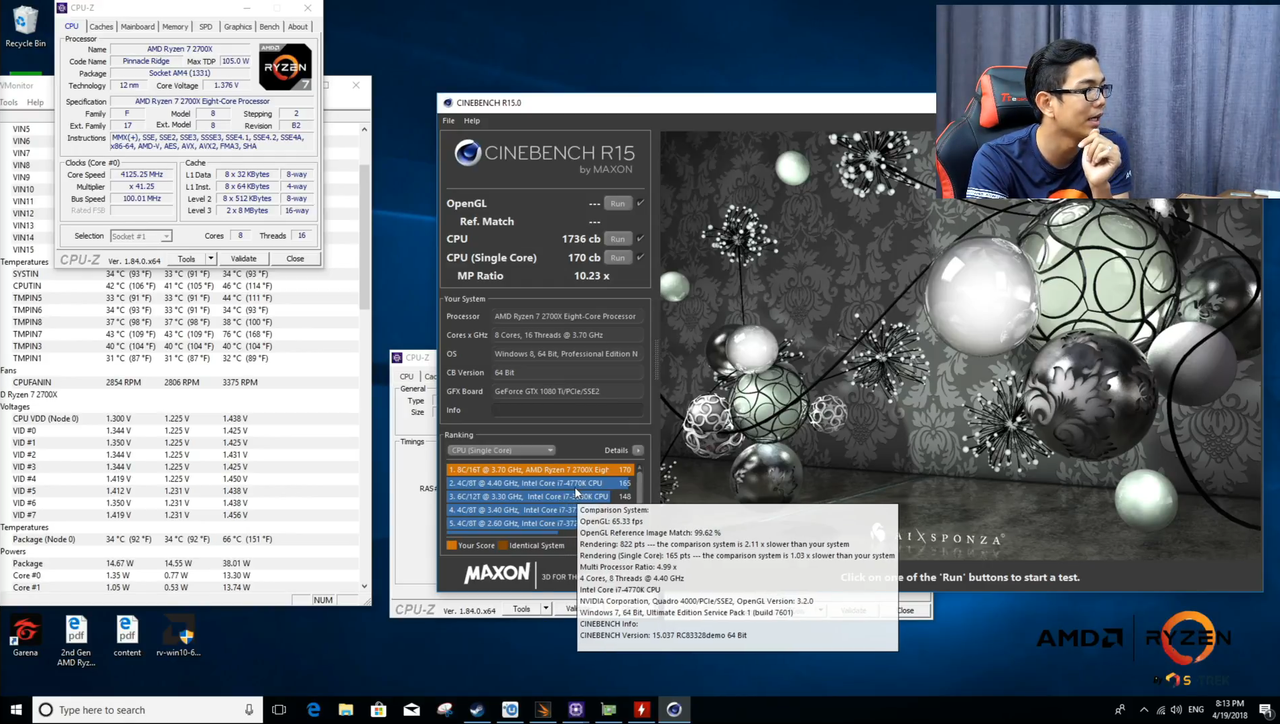Click the CPU-Z Close button
Viewport: 1280px width, 724px height.
click(295, 259)
